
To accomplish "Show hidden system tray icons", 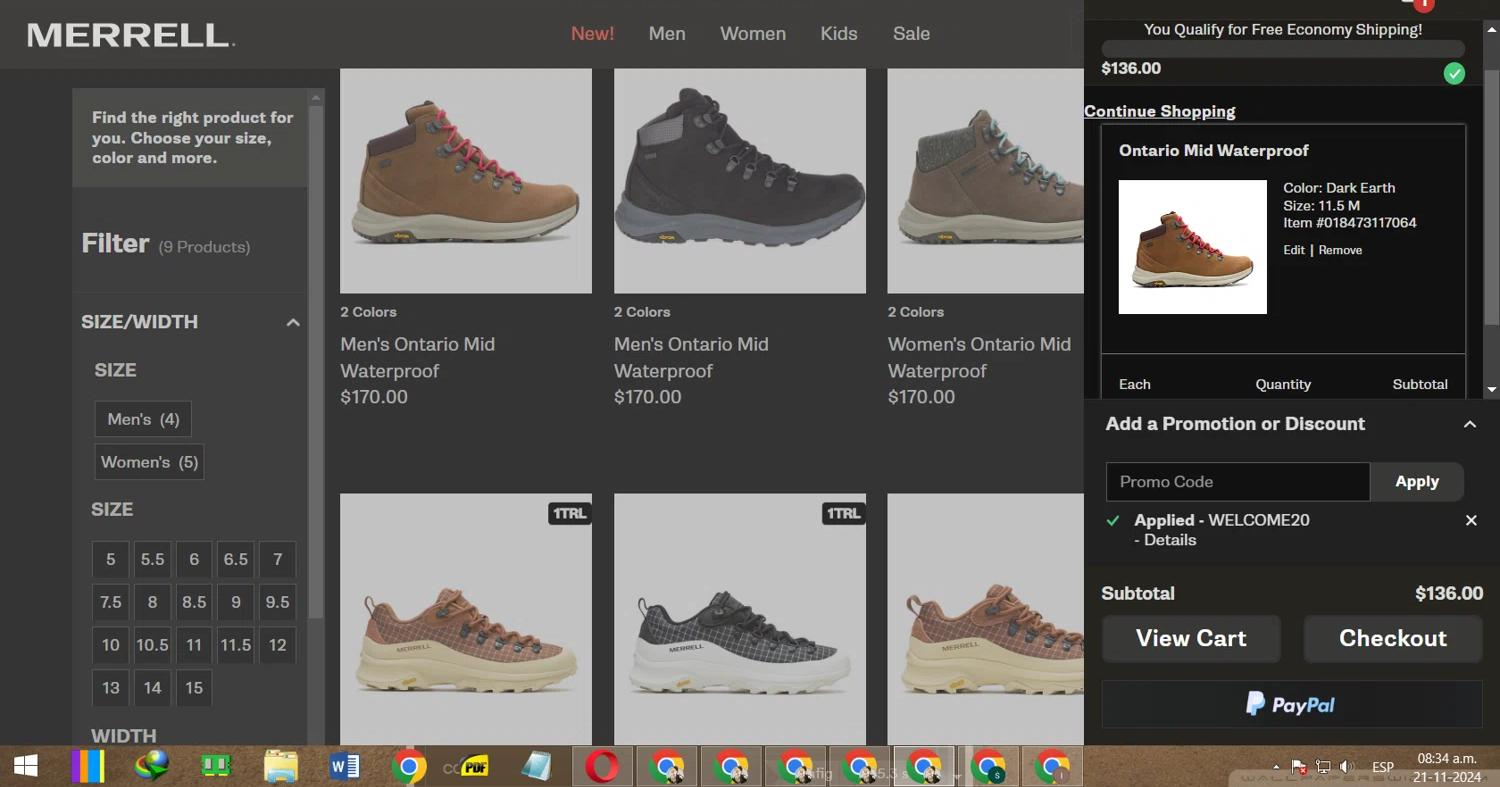I will click(x=1276, y=767).
